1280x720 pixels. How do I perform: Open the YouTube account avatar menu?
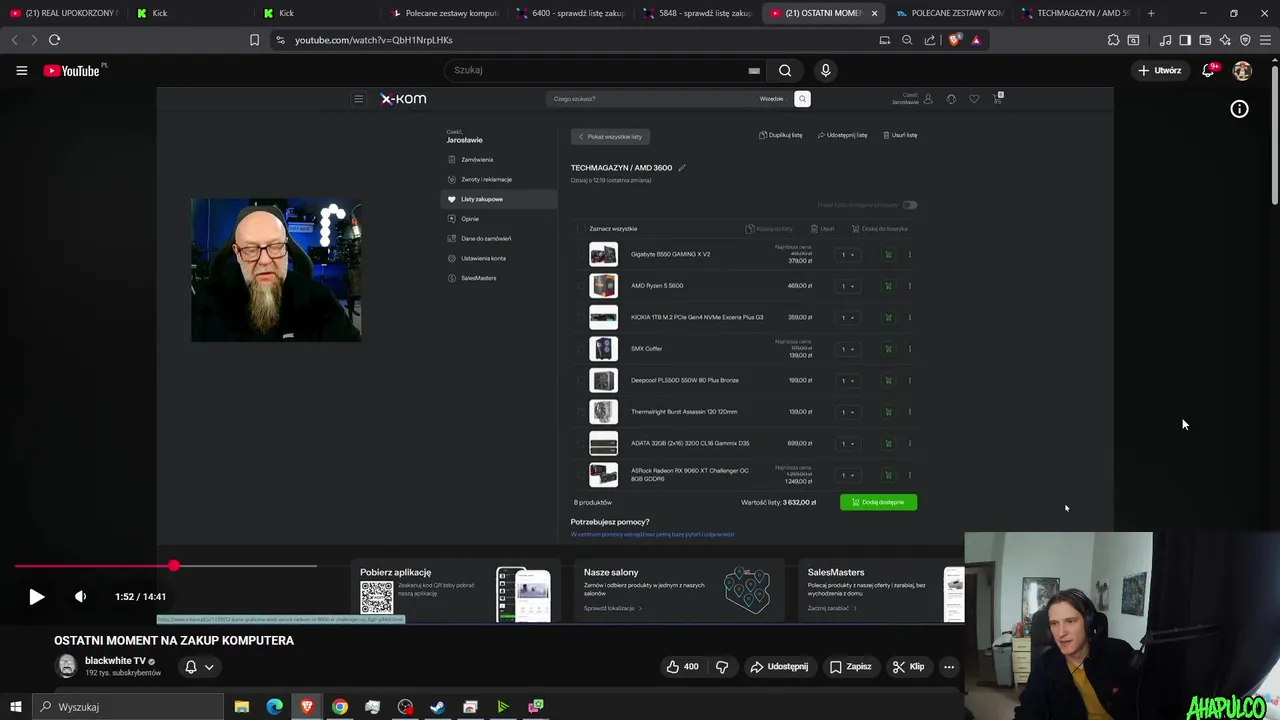(1242, 71)
